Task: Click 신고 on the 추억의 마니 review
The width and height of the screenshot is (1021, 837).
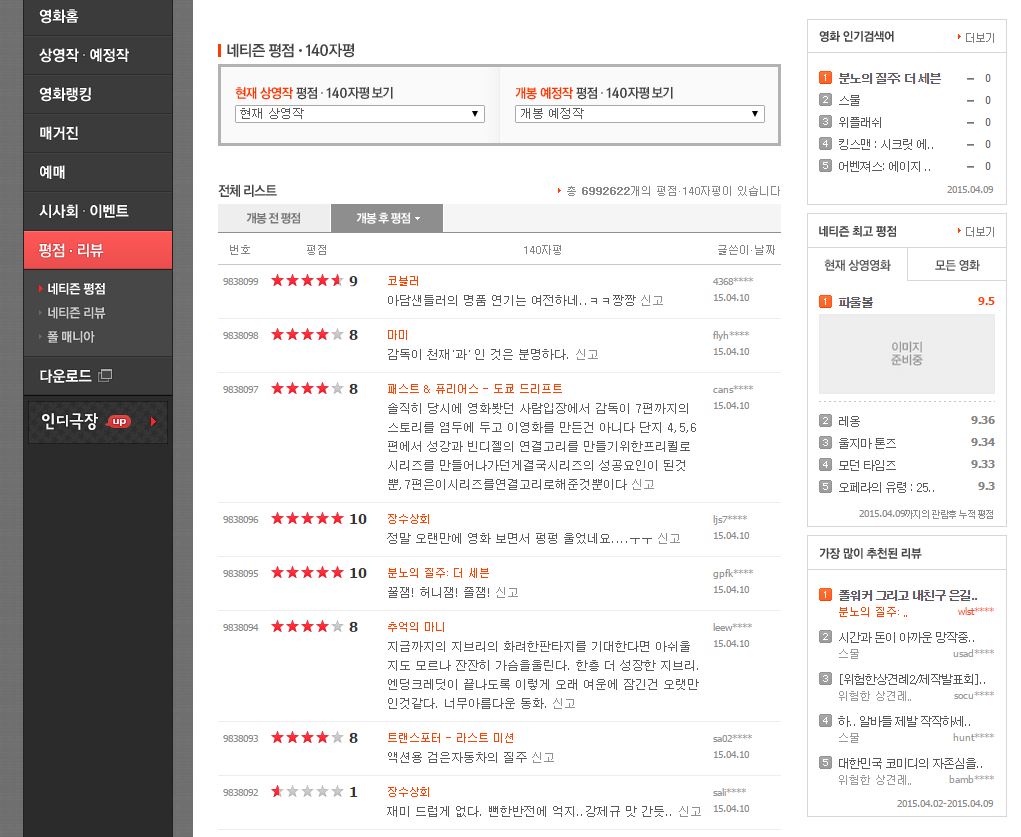Action: coord(564,703)
